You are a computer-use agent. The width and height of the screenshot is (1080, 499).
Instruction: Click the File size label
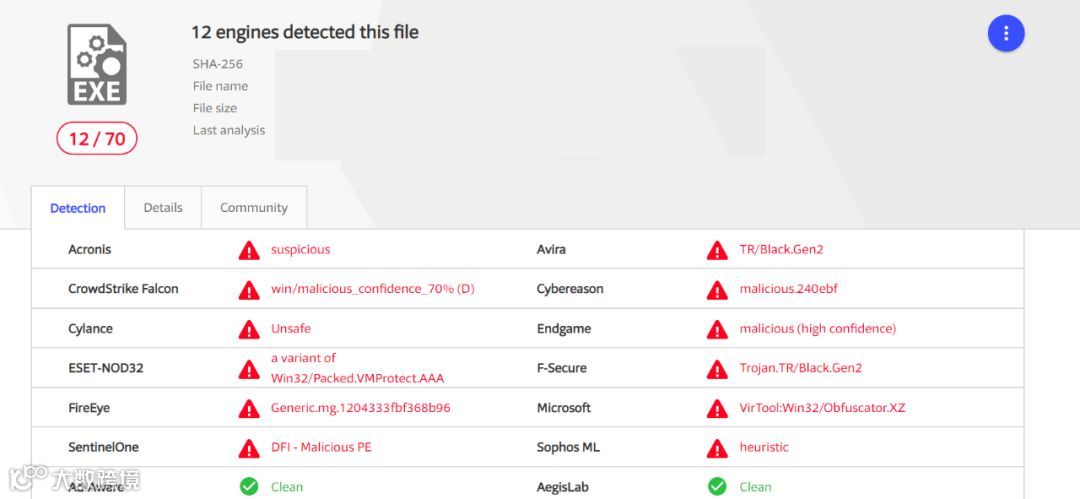point(215,108)
